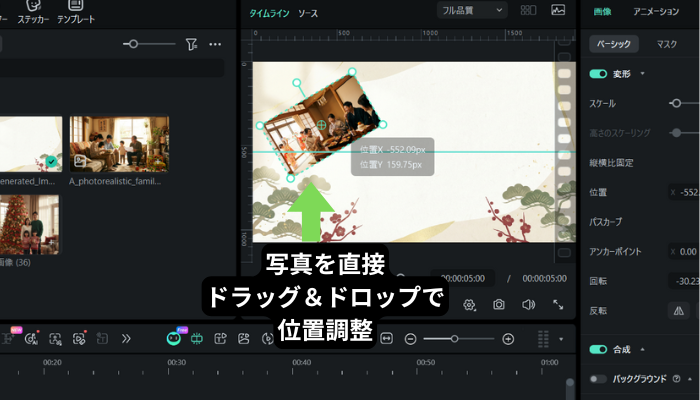Open the track layout grid icon
The image size is (700, 400).
[543, 339]
